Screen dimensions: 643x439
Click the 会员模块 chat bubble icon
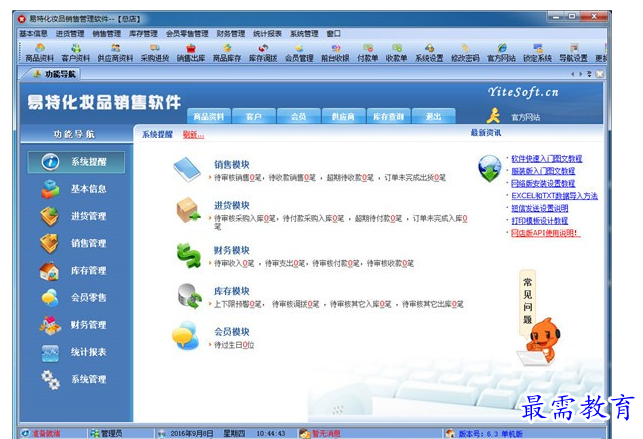click(186, 335)
